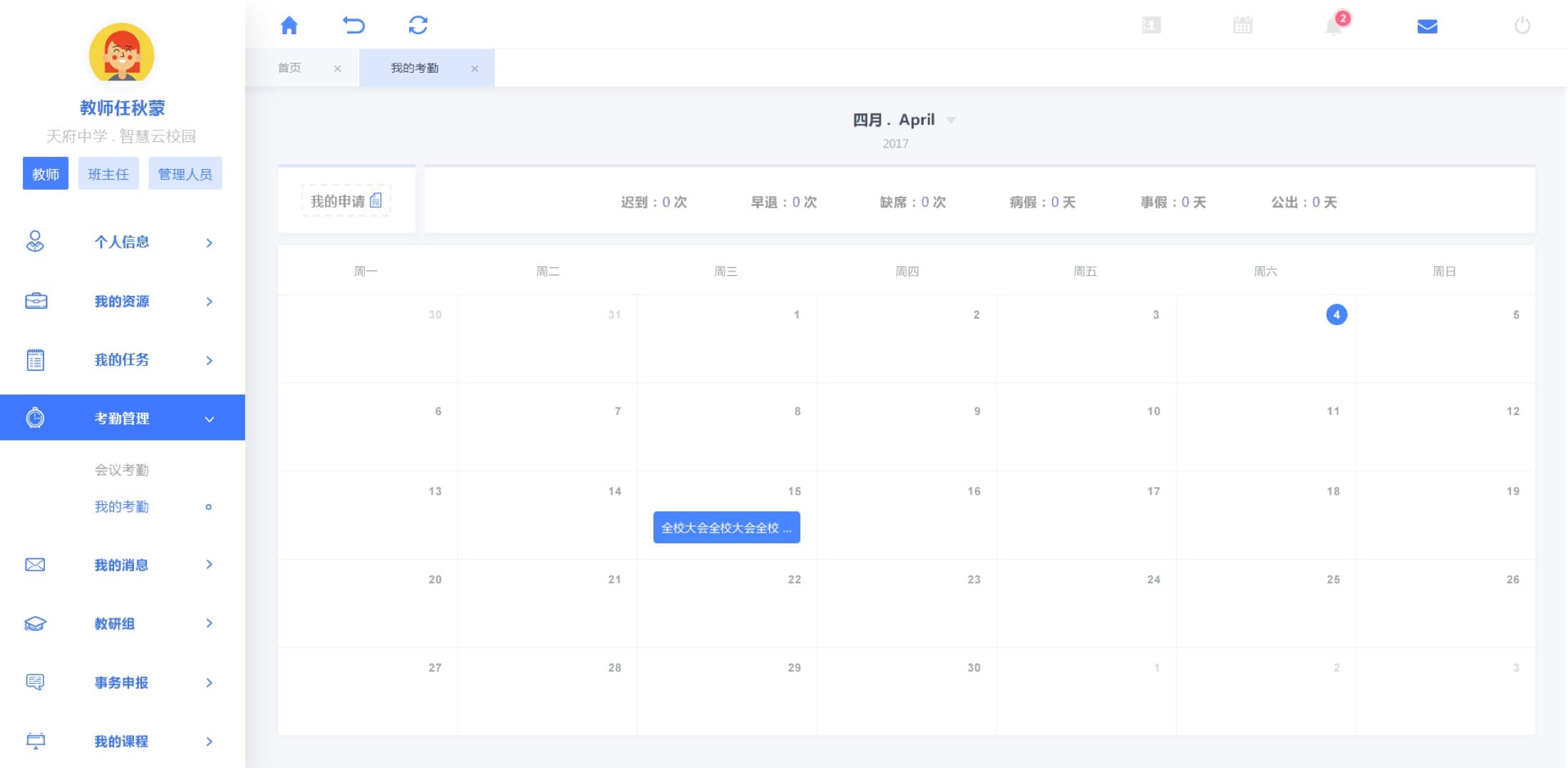Open the calendar icon in top bar
Screen dimensions: 1568x768
[1242, 26]
